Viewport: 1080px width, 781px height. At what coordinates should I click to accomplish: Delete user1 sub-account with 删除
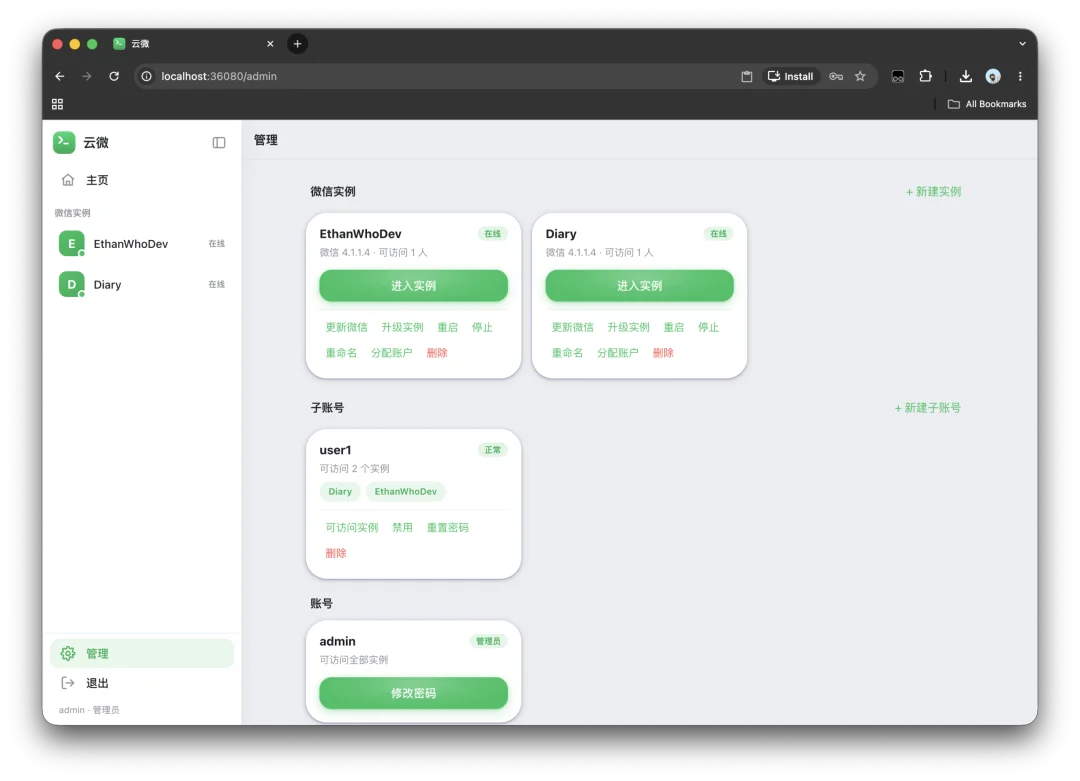point(336,553)
